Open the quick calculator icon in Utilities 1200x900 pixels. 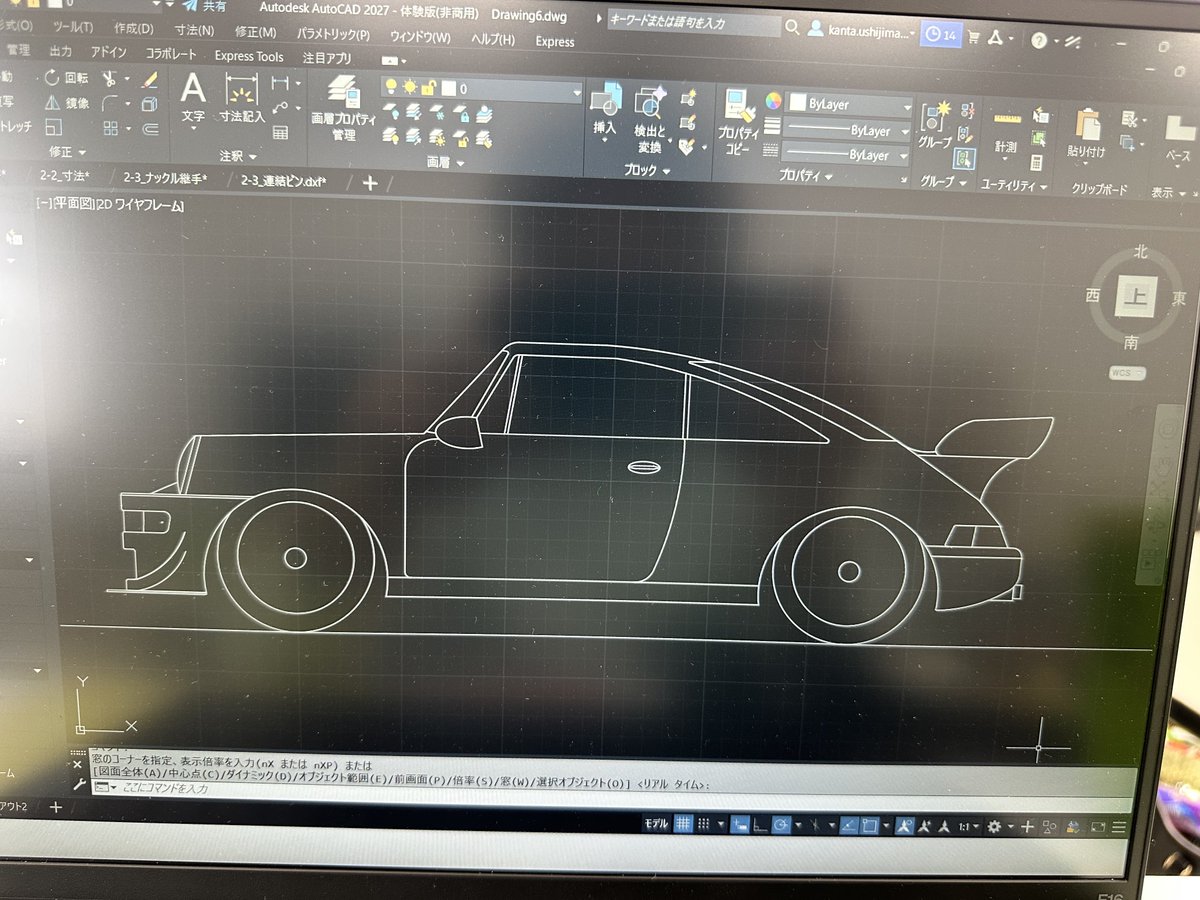[x=1037, y=161]
